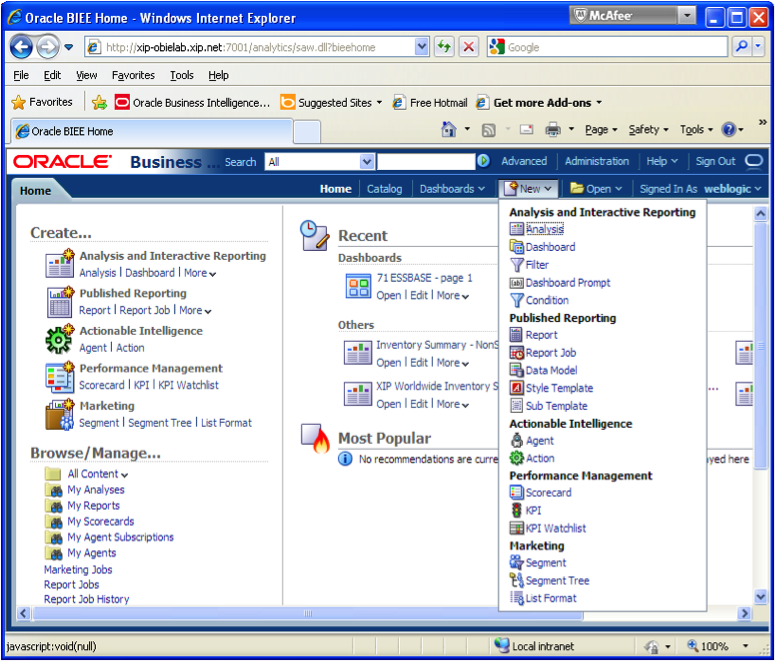This screenshot has width=775, height=661.
Task: Click the Advanced search link
Action: [x=524, y=161]
